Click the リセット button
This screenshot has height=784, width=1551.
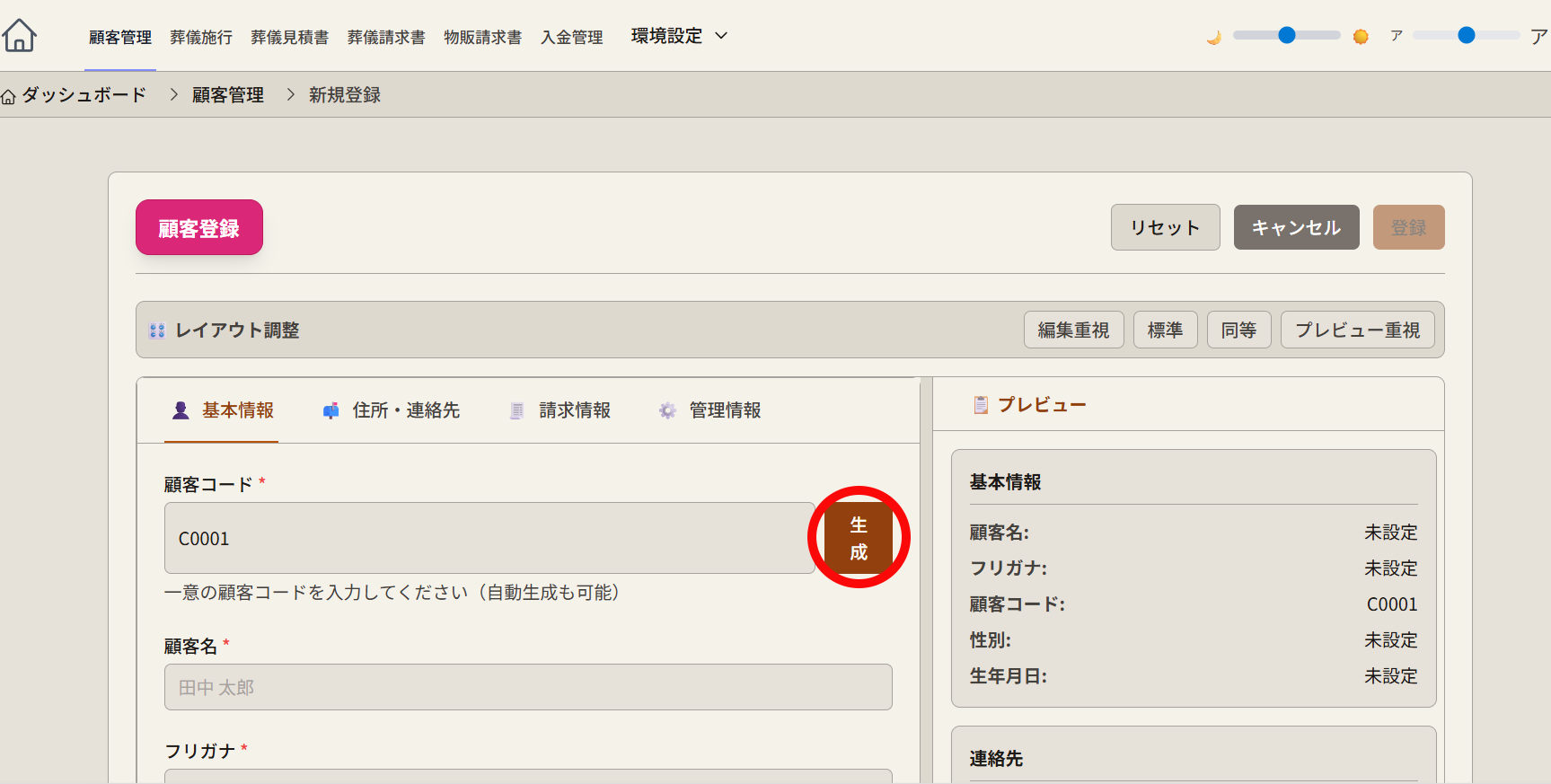(x=1165, y=227)
